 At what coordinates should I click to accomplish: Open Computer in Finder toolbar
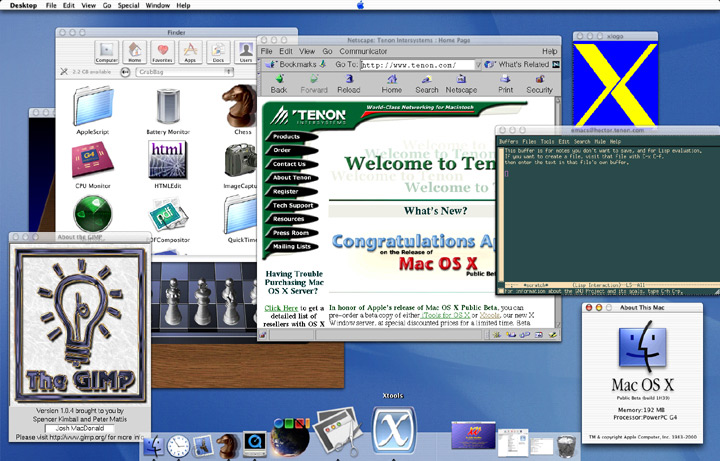pos(107,52)
